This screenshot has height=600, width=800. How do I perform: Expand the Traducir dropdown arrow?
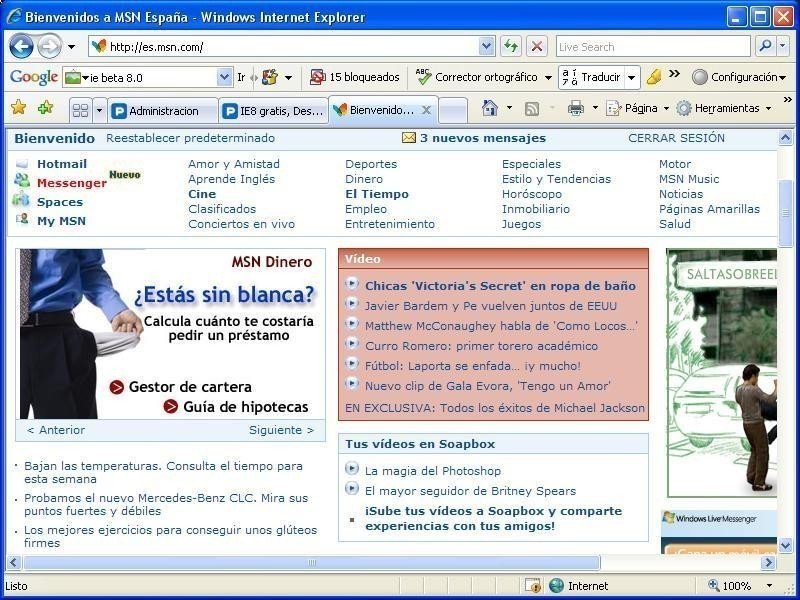[632, 78]
